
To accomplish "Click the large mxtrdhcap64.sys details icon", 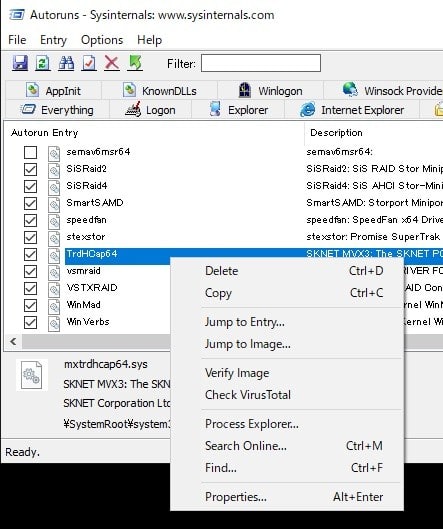I will click(32, 375).
